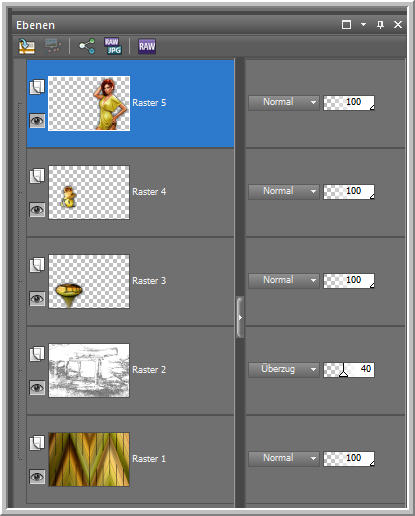
Task: Click the purple RAW toolbar icon
Action: pyautogui.click(x=147, y=46)
